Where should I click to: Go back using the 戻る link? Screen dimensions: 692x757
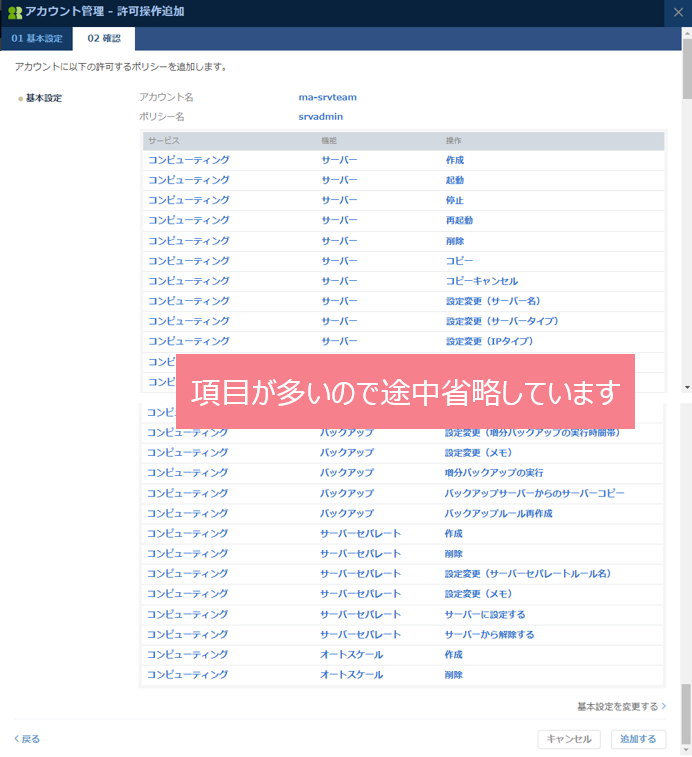click(x=28, y=739)
